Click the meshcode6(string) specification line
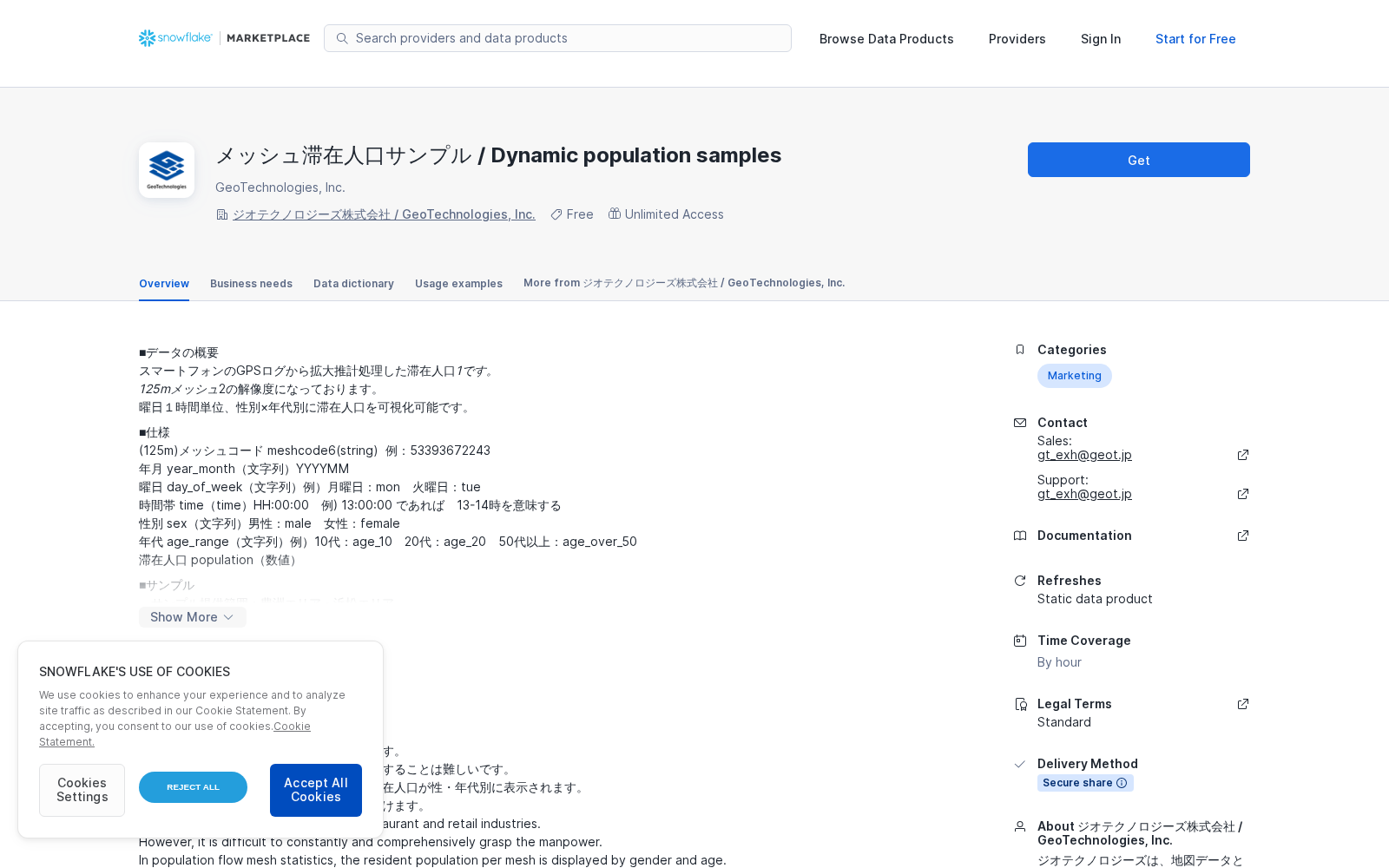 pyautogui.click(x=314, y=450)
